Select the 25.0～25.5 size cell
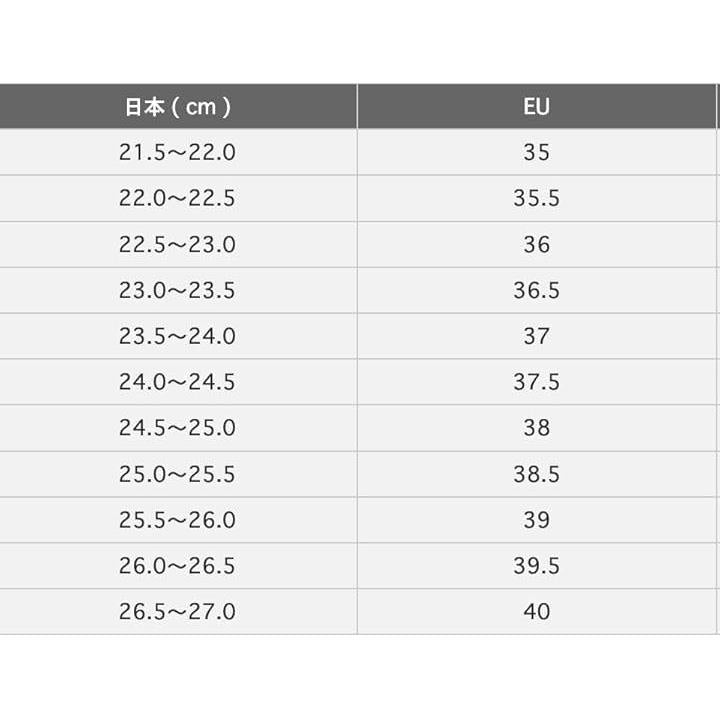This screenshot has width=720, height=720. pyautogui.click(x=178, y=474)
